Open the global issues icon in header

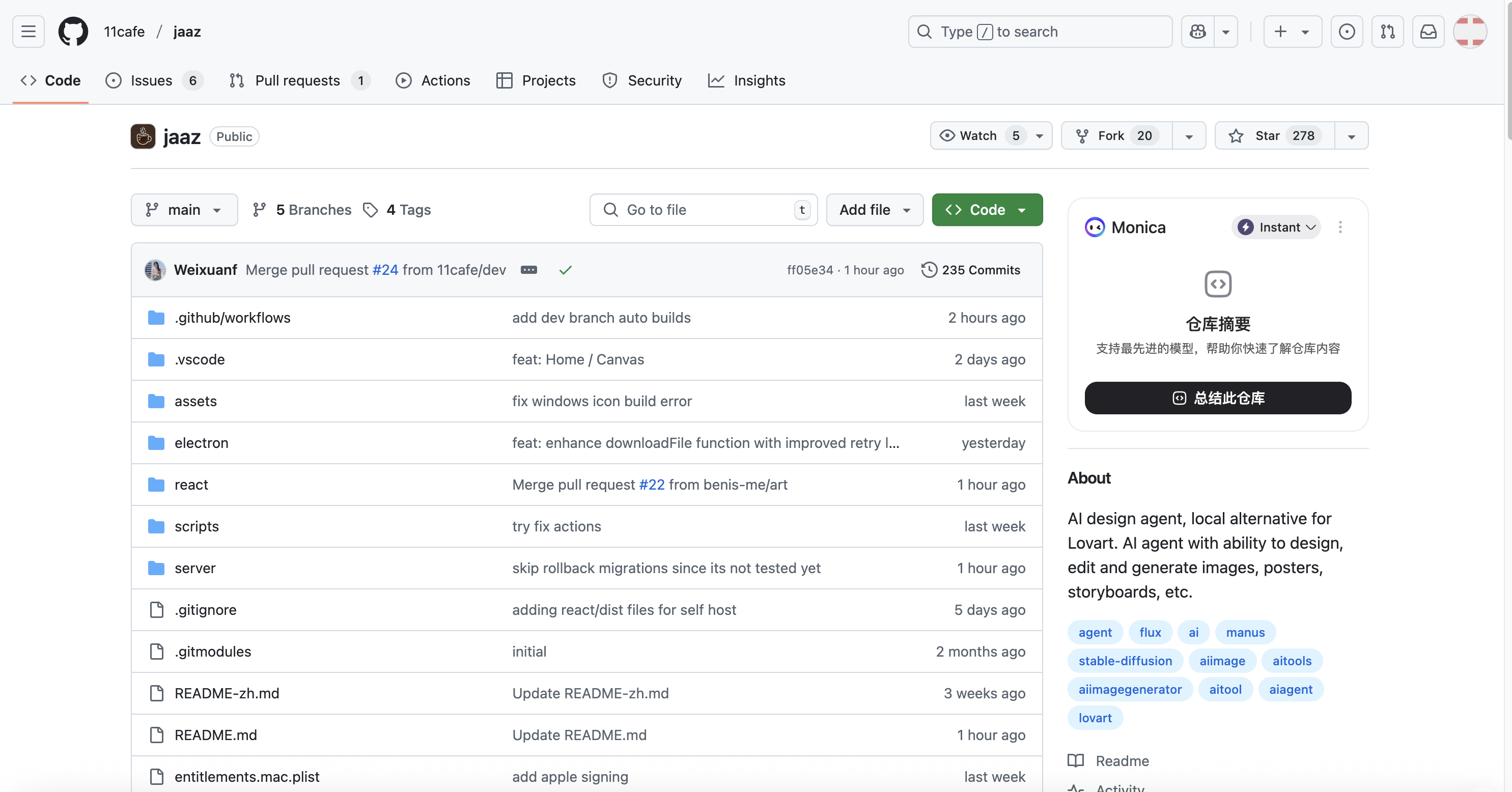(1347, 32)
